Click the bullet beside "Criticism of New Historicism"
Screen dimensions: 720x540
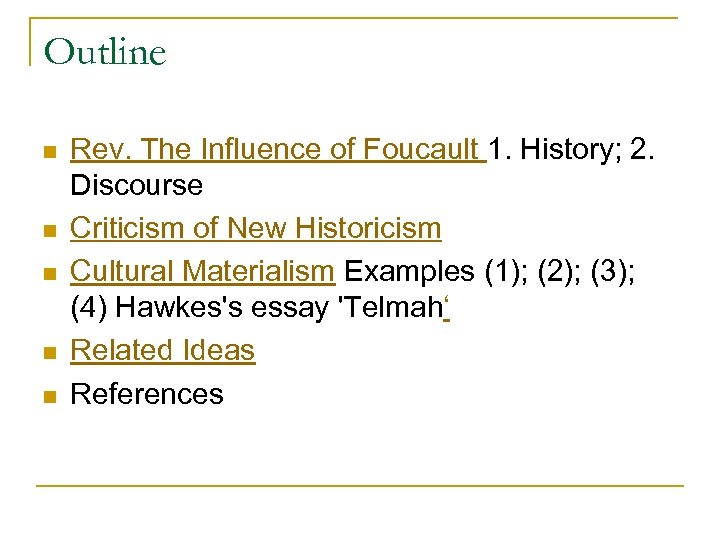[x=48, y=231]
